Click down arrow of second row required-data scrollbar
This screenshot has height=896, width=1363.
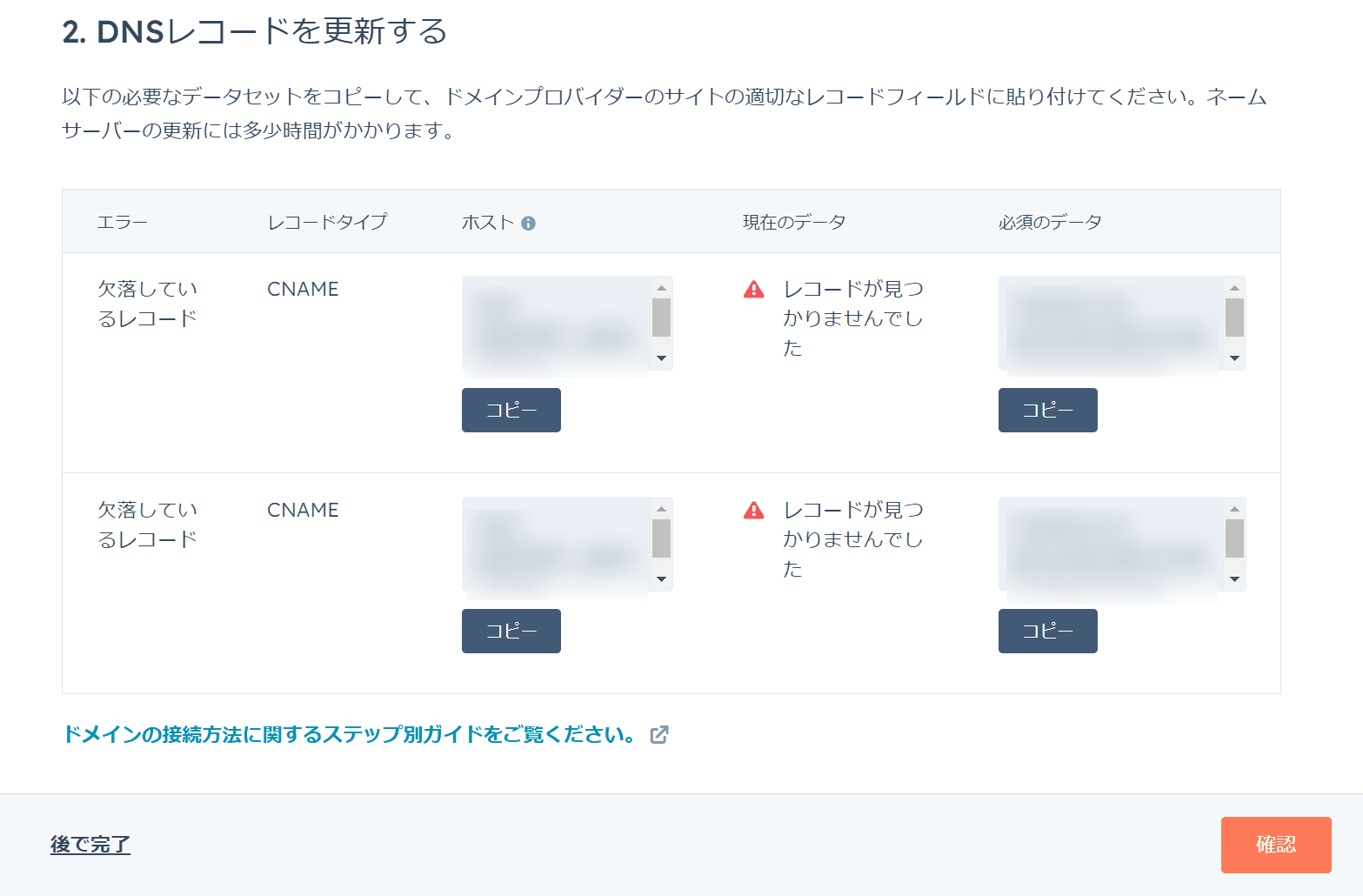(1234, 579)
